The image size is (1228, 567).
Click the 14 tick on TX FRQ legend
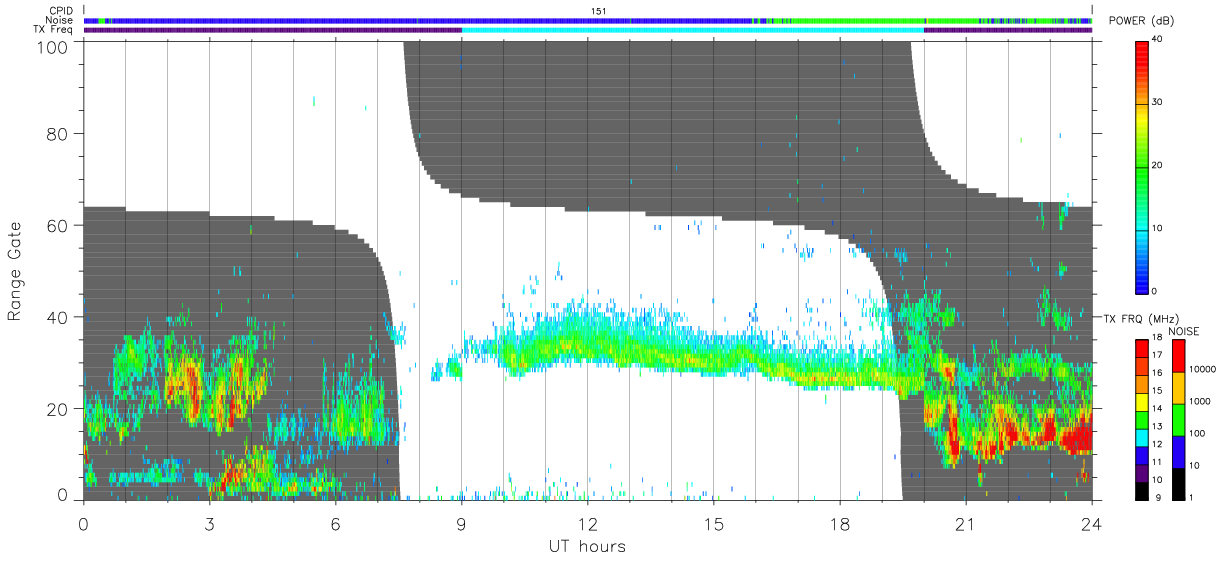click(1158, 408)
